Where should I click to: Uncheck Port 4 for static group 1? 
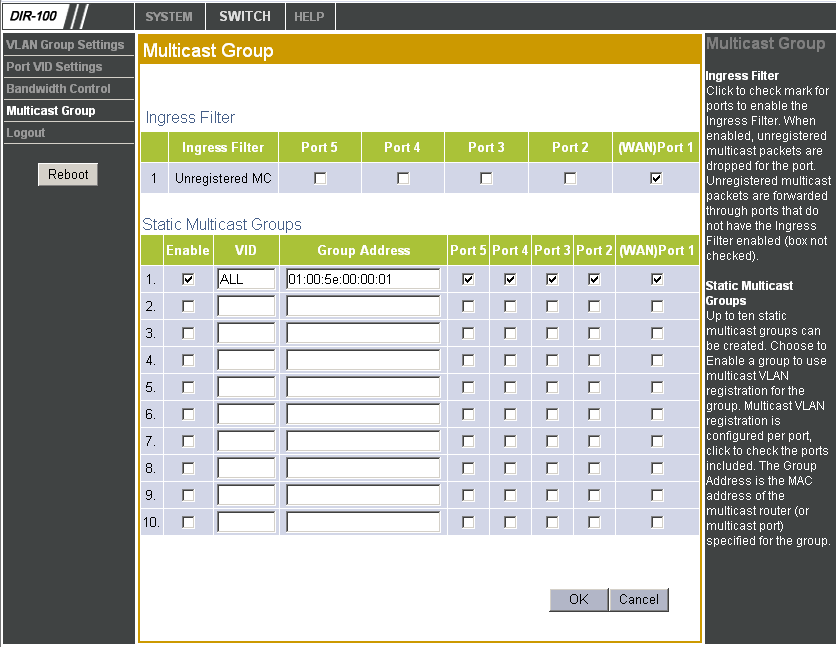click(x=510, y=279)
